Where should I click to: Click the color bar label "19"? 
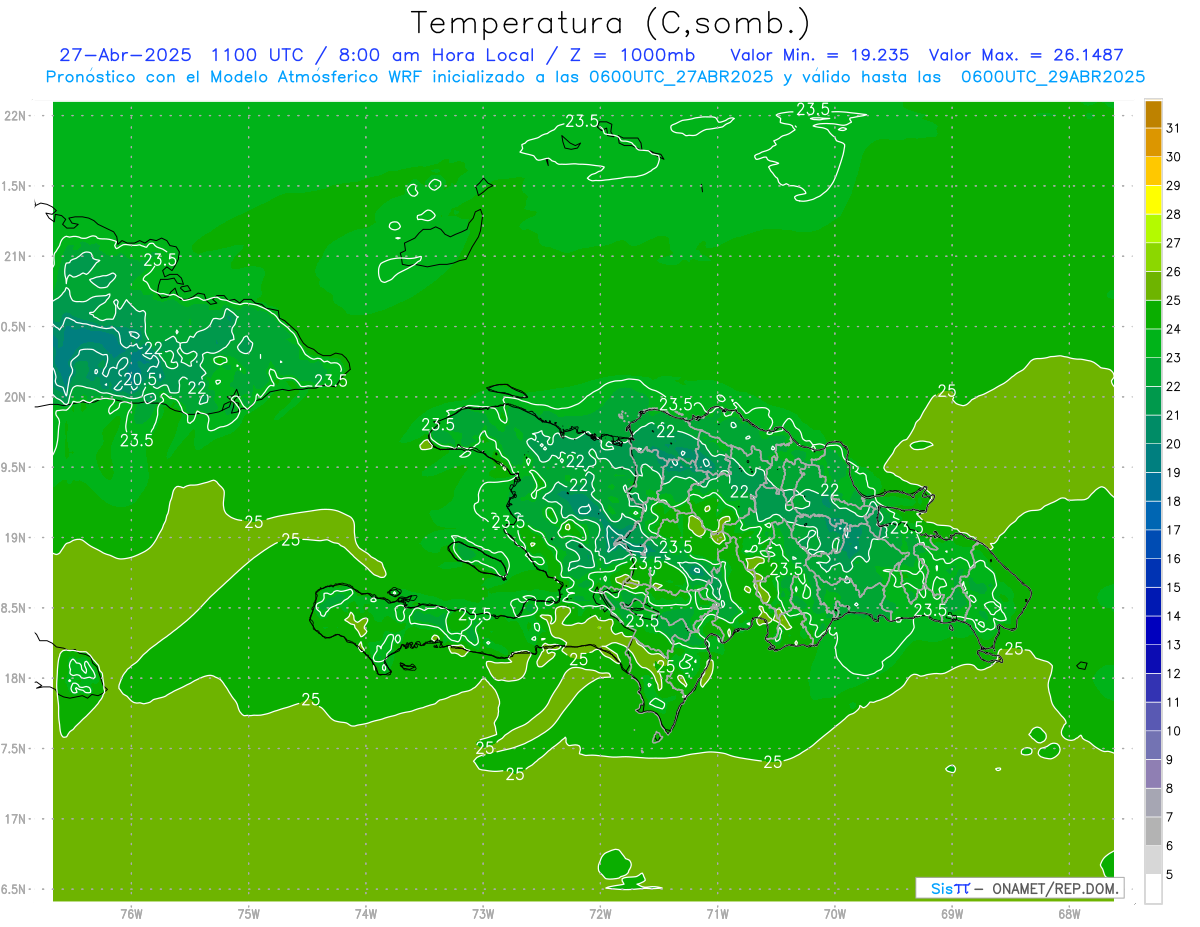[x=1173, y=472]
